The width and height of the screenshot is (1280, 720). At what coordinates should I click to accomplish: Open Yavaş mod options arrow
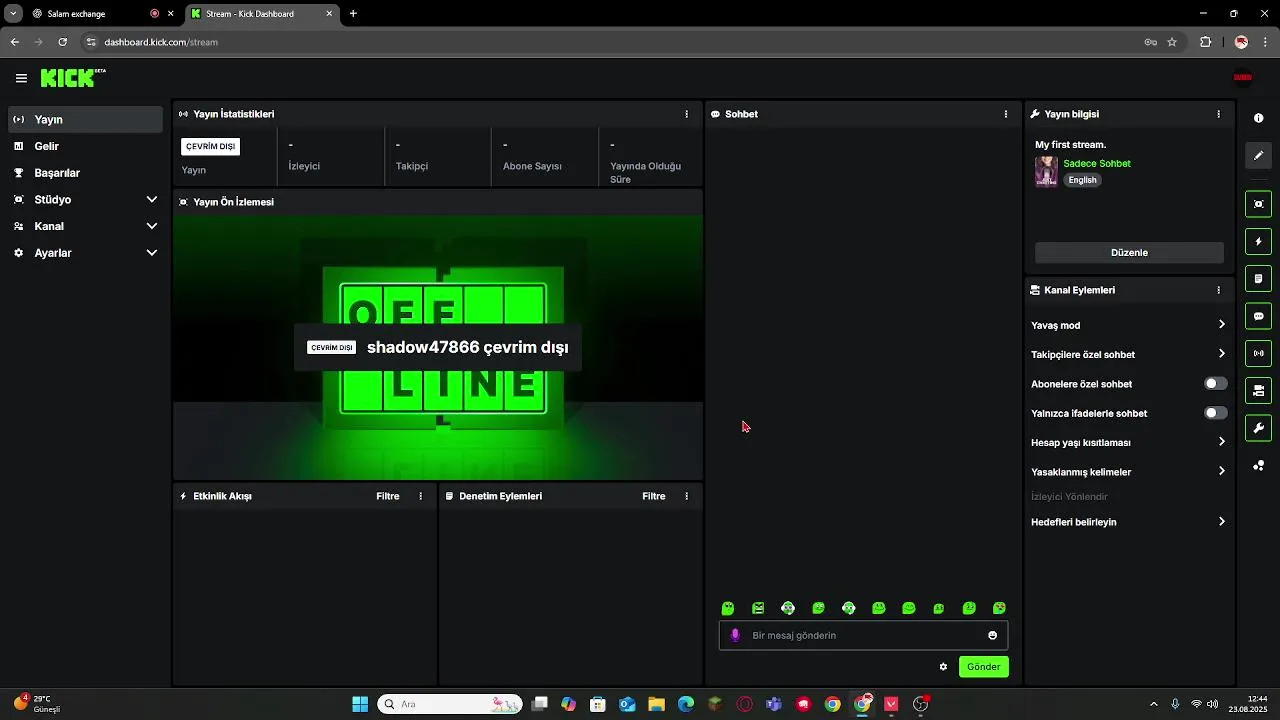click(1221, 325)
